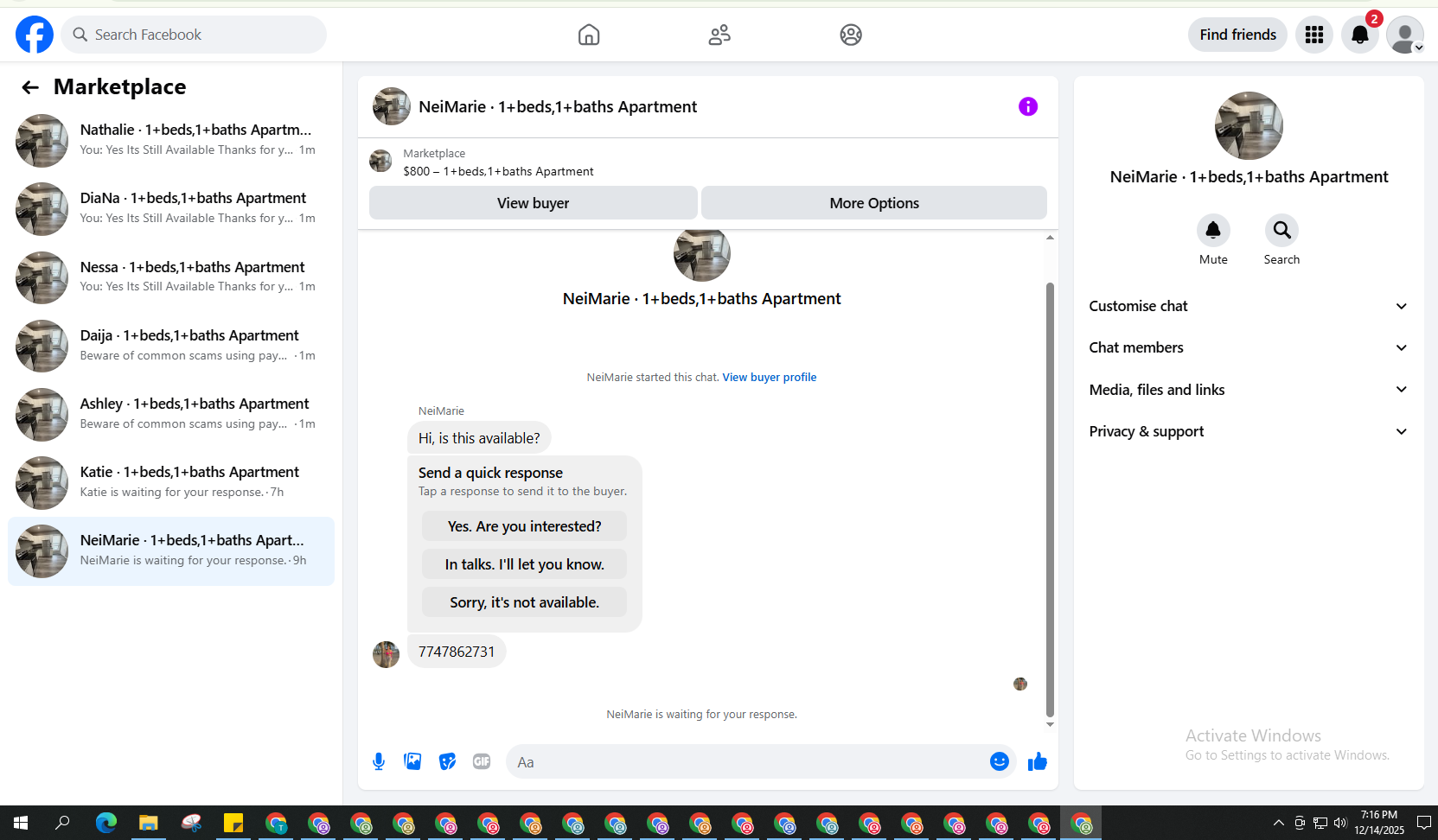This screenshot has height=840, width=1438.
Task: Choose a sticker with the sticker icon
Action: click(447, 761)
